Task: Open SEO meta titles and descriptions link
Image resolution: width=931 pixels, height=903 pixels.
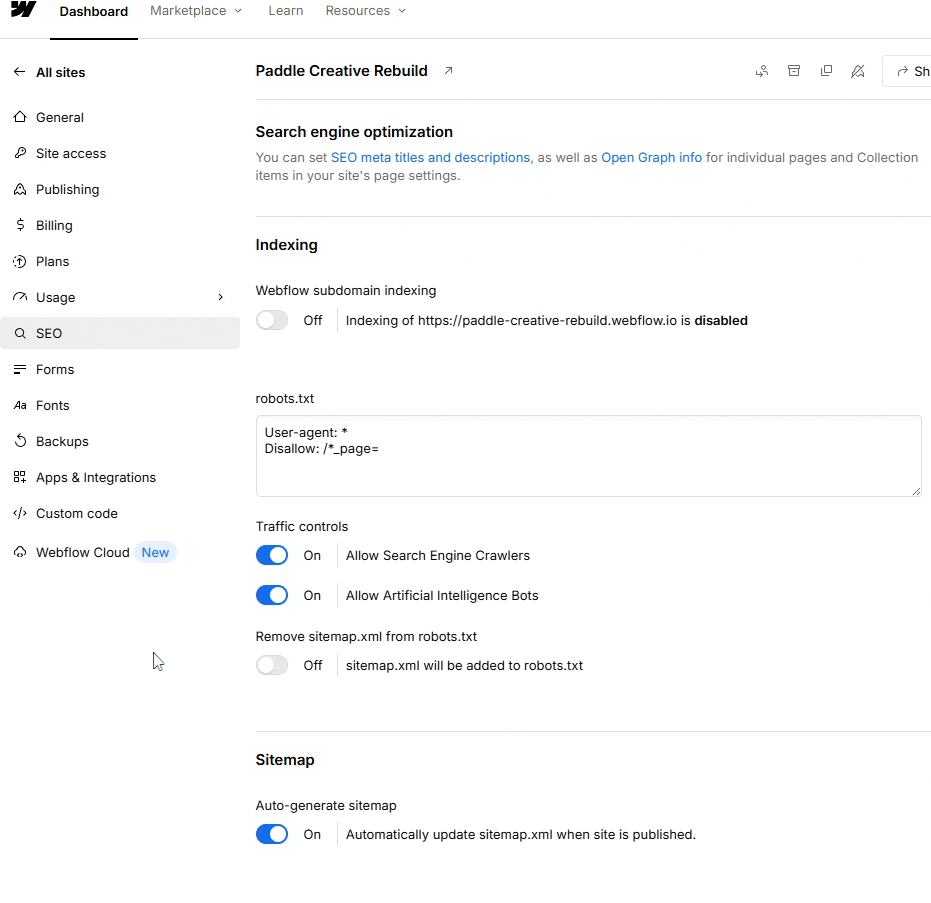Action: point(430,157)
